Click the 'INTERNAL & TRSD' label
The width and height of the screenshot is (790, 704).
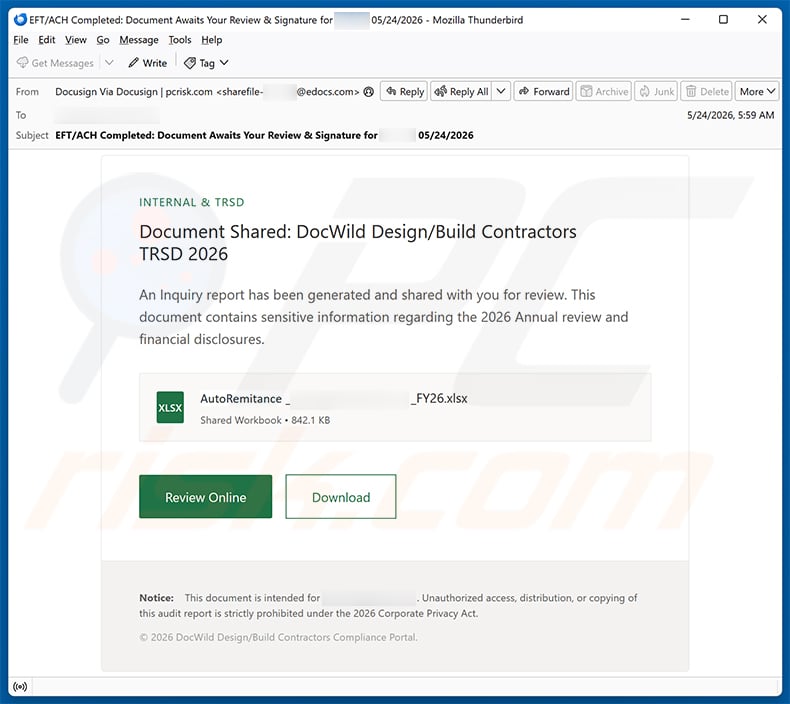pyautogui.click(x=191, y=203)
